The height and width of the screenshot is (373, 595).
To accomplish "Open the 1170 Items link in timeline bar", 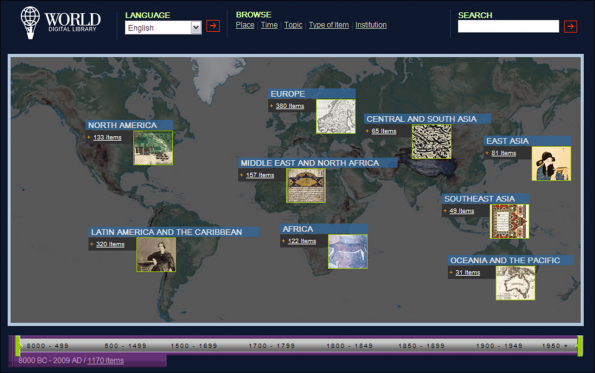I will pyautogui.click(x=105, y=360).
